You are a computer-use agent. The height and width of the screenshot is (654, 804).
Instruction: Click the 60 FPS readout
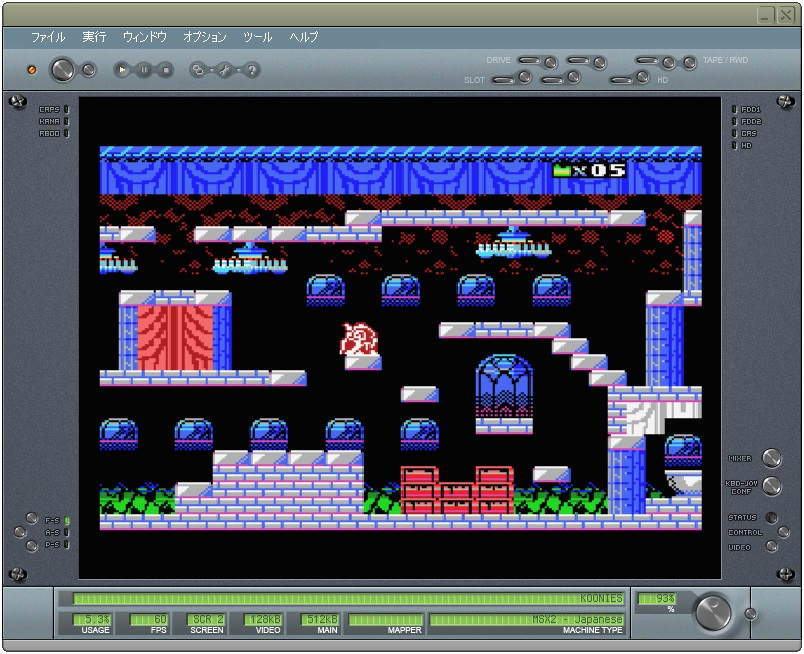(149, 620)
